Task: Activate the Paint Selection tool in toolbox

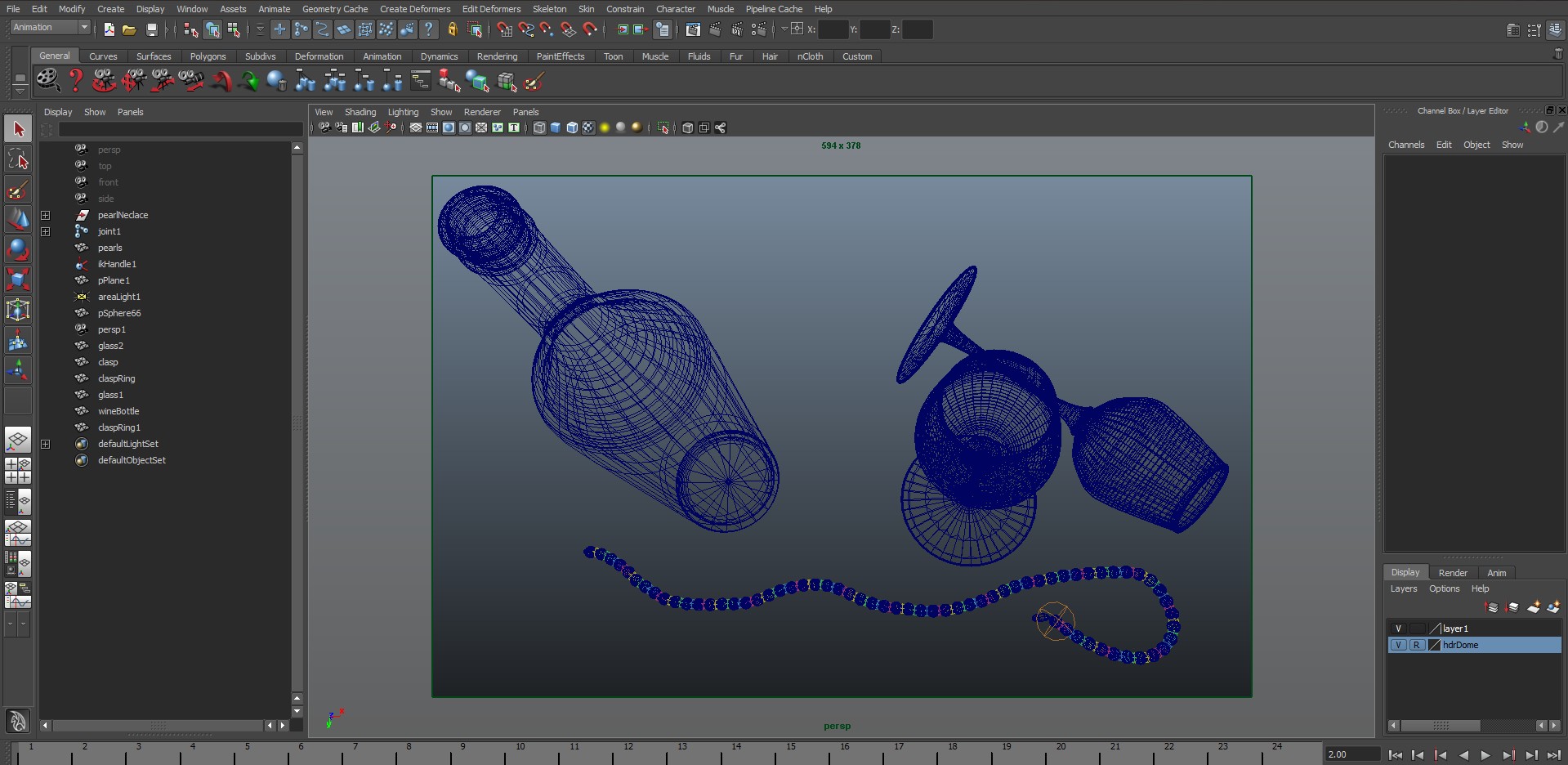Action: click(x=18, y=190)
